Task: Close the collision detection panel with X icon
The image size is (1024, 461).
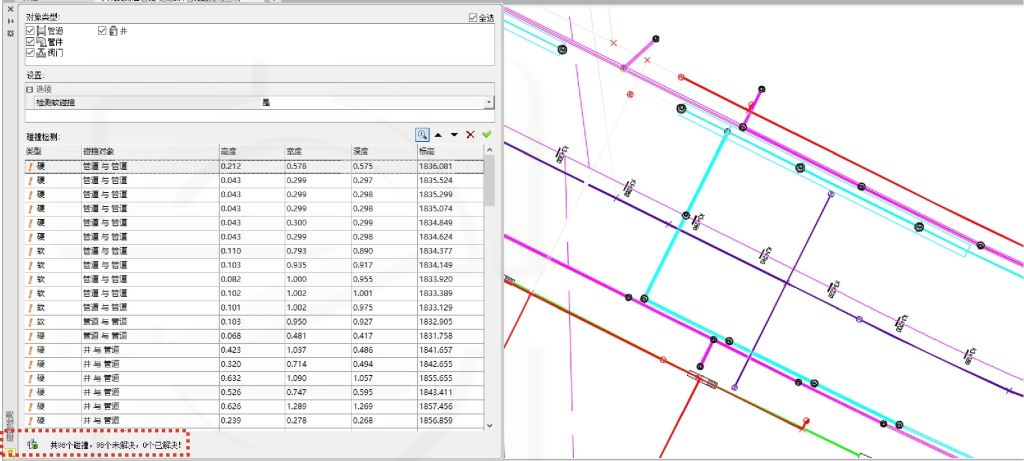Action: pyautogui.click(x=10, y=10)
